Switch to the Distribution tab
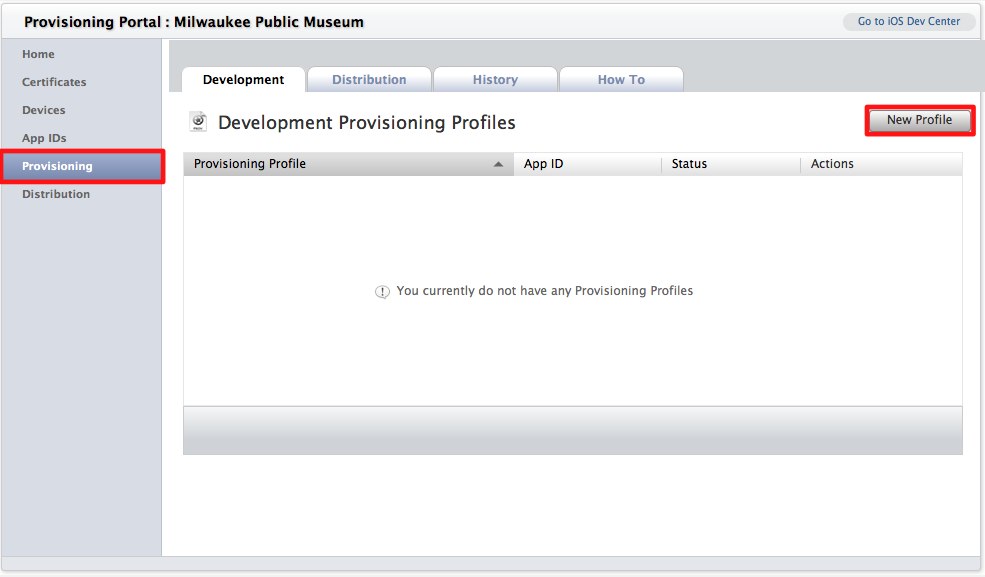Image resolution: width=985 pixels, height=577 pixels. tap(369, 80)
